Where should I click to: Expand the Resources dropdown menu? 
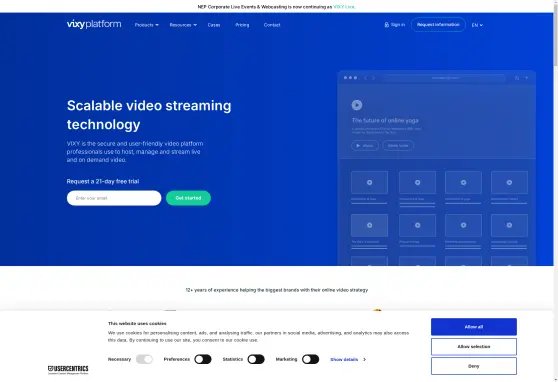(183, 25)
